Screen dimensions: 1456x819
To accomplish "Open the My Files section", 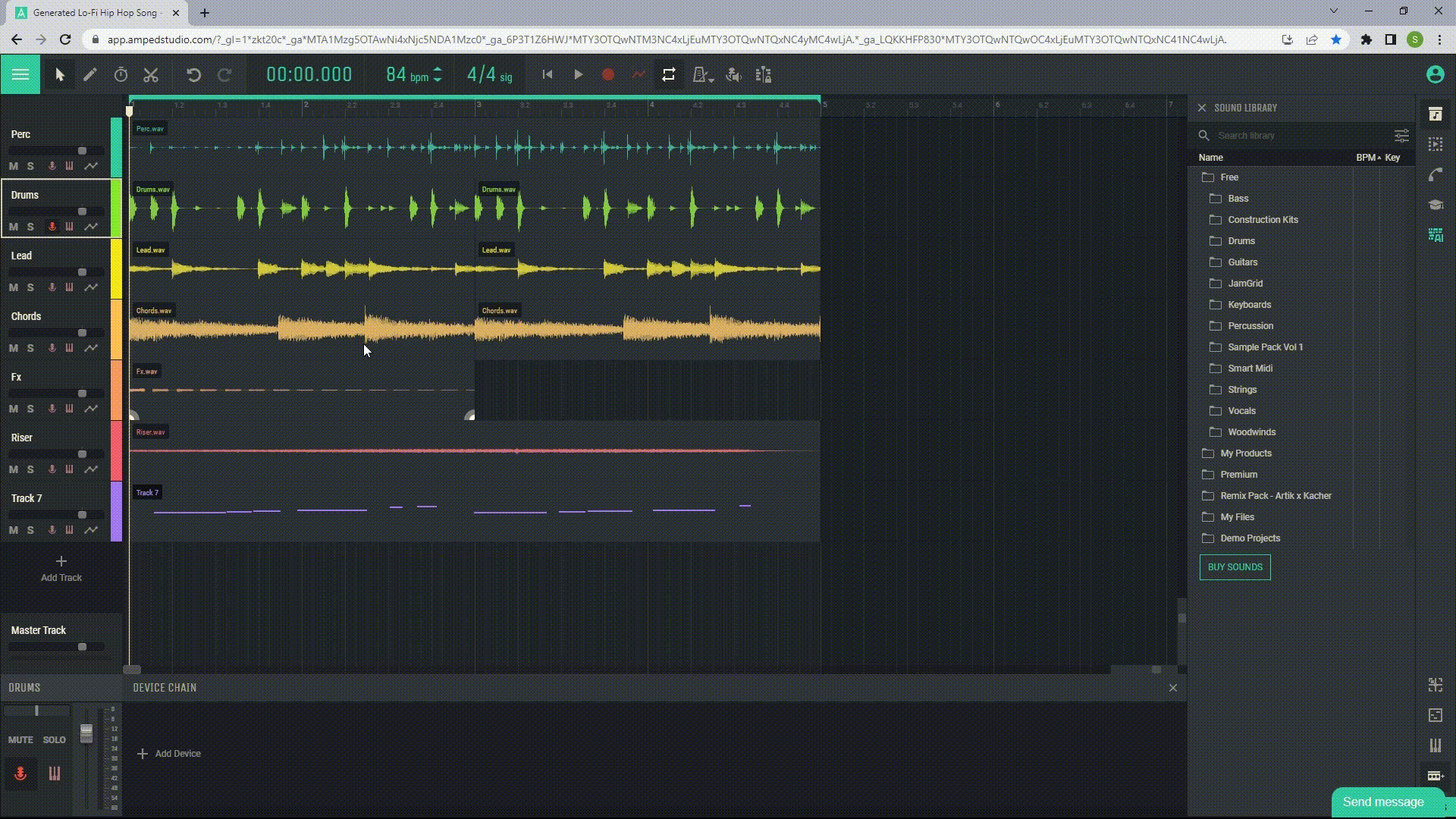I will (x=1236, y=516).
